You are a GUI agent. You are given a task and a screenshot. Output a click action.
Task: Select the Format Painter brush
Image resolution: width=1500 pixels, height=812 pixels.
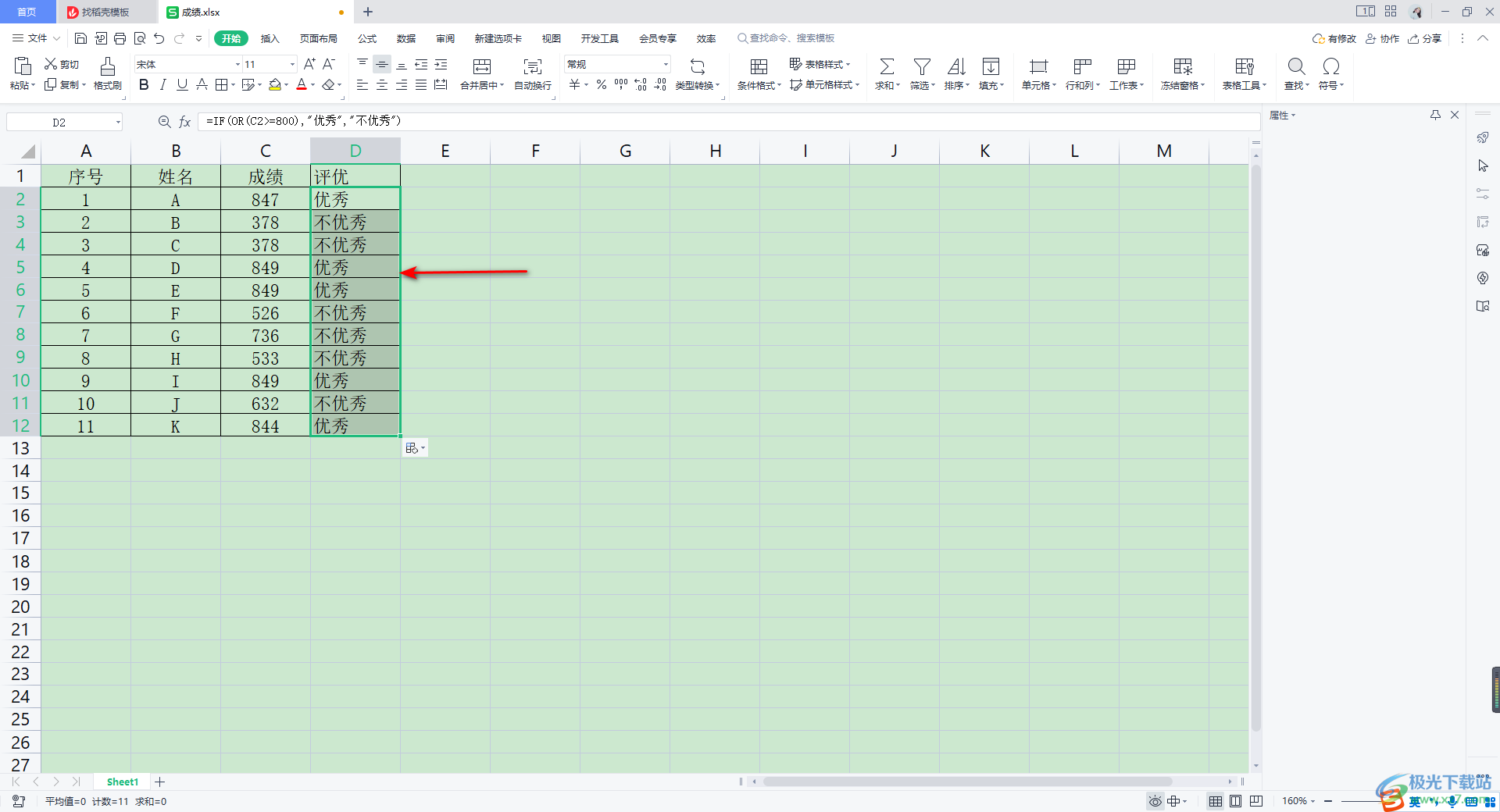pos(108,66)
